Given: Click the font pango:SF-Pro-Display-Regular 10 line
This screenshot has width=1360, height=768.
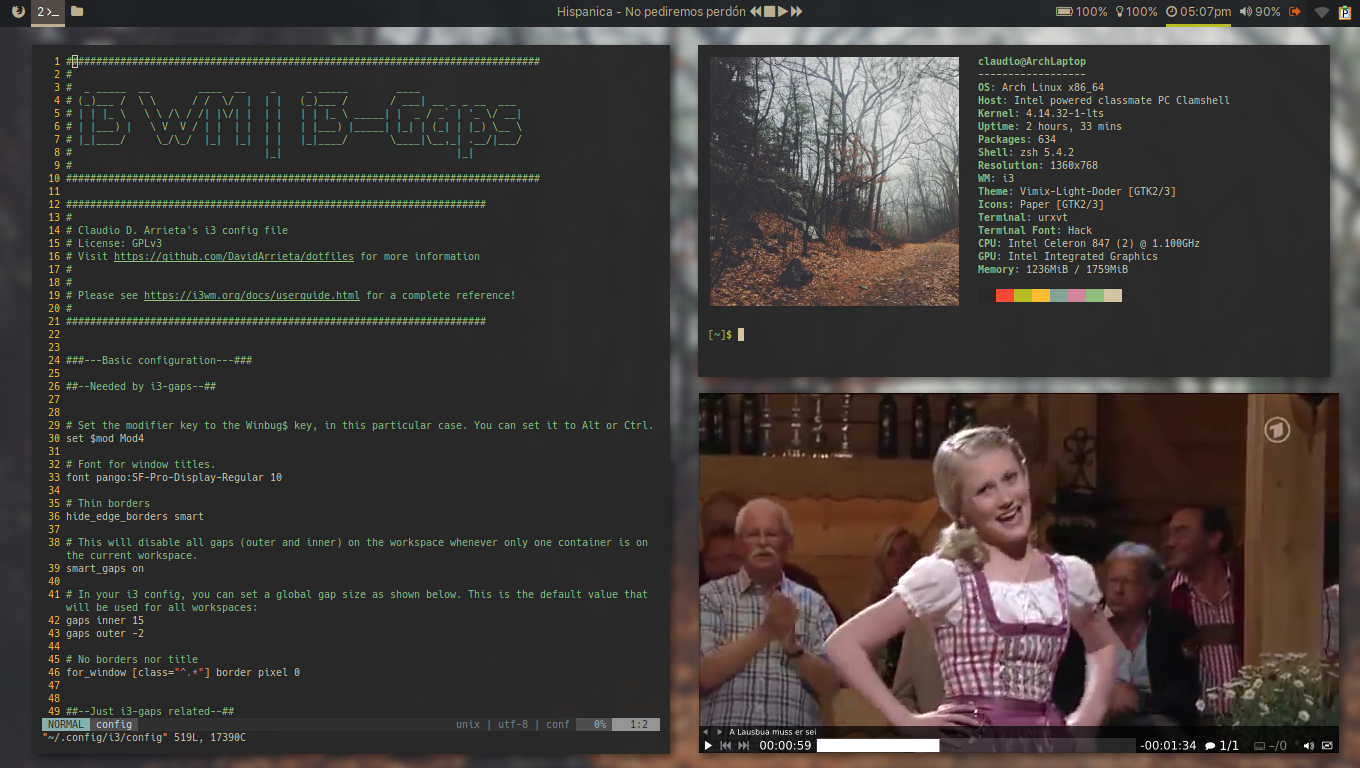Looking at the screenshot, I should click(x=174, y=477).
